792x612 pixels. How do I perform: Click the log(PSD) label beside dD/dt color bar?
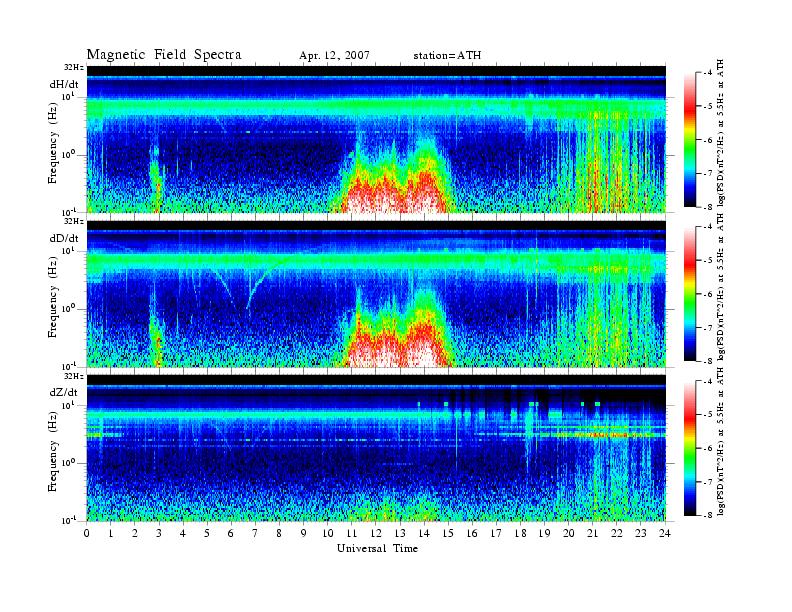point(721,287)
